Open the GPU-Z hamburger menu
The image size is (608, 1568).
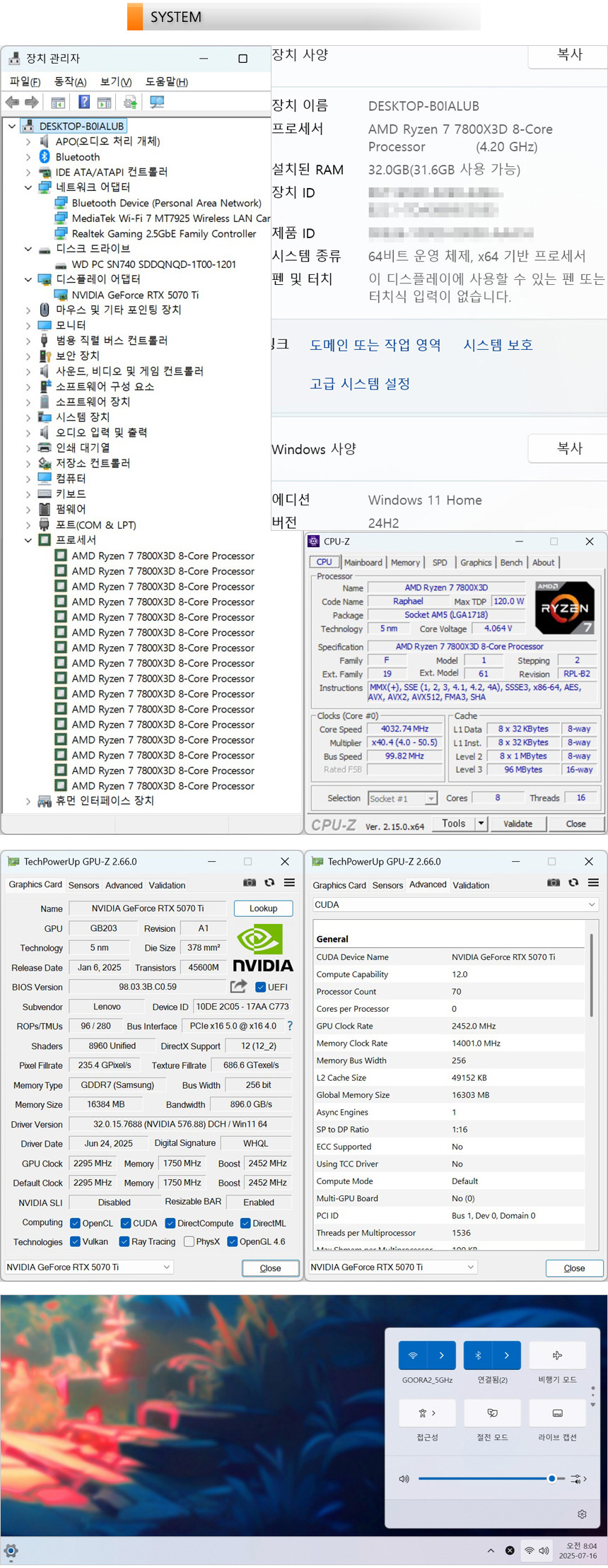(289, 882)
